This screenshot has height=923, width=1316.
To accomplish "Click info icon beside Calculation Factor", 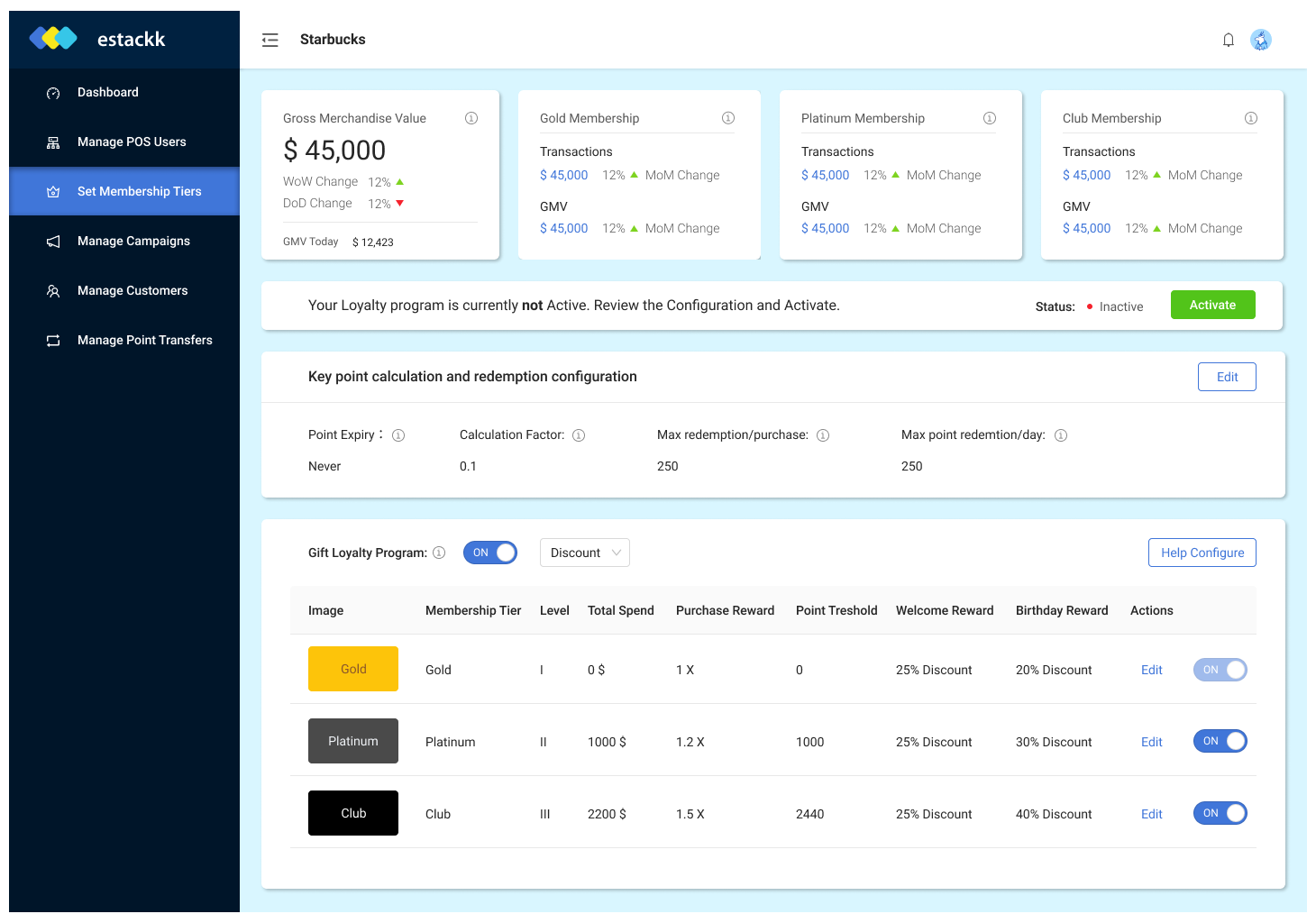I will (579, 435).
